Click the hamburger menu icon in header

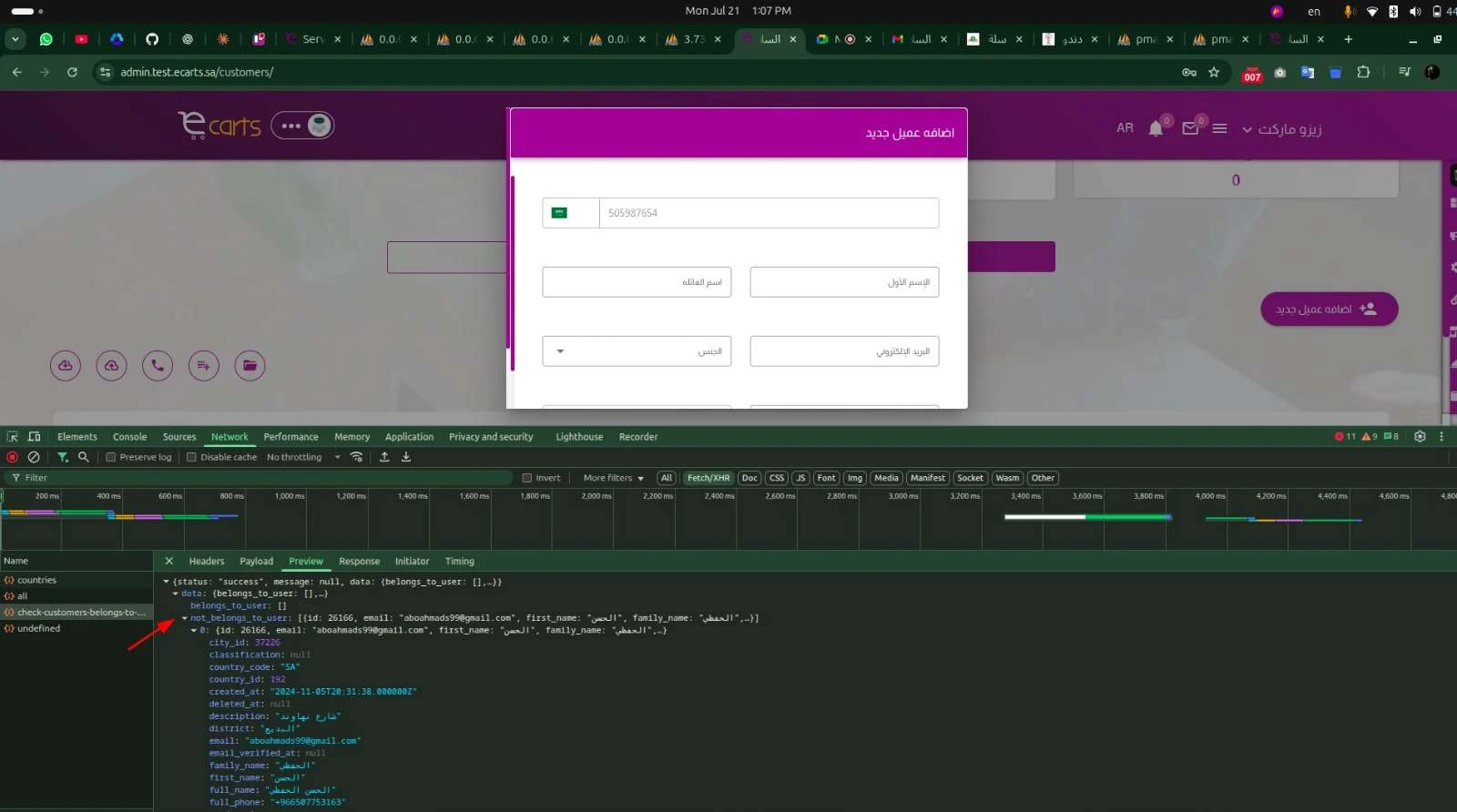(1220, 128)
